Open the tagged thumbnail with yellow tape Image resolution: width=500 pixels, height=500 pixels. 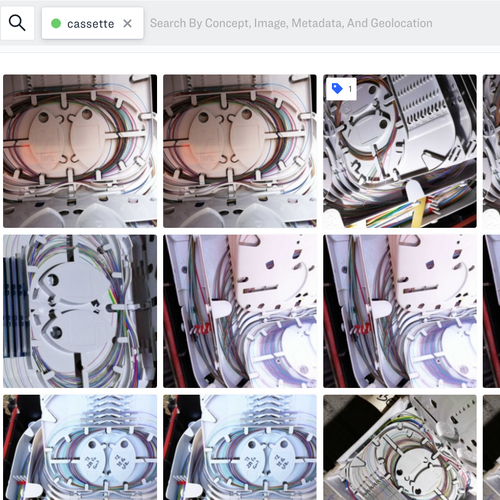pyautogui.click(x=400, y=151)
